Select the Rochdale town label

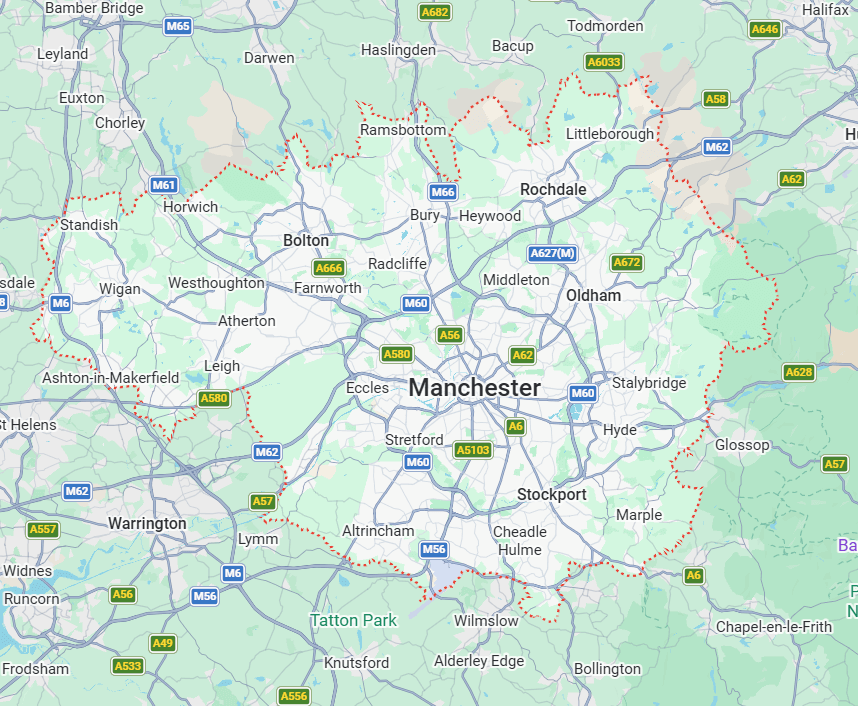coord(553,189)
